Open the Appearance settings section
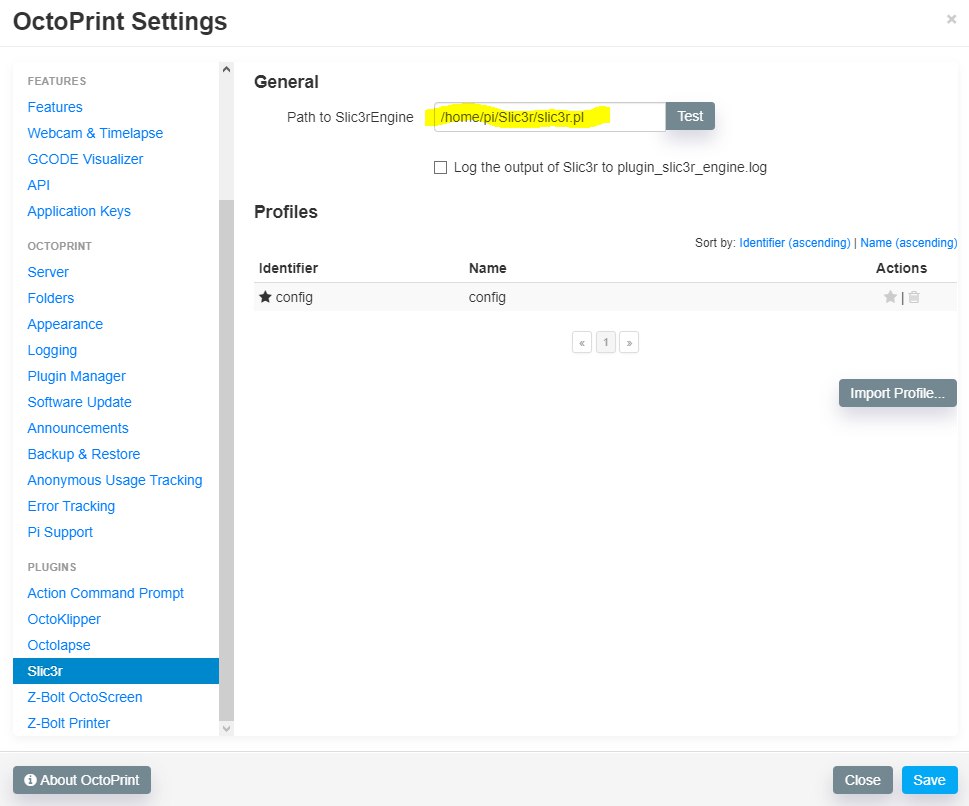This screenshot has height=806, width=969. pyautogui.click(x=65, y=325)
